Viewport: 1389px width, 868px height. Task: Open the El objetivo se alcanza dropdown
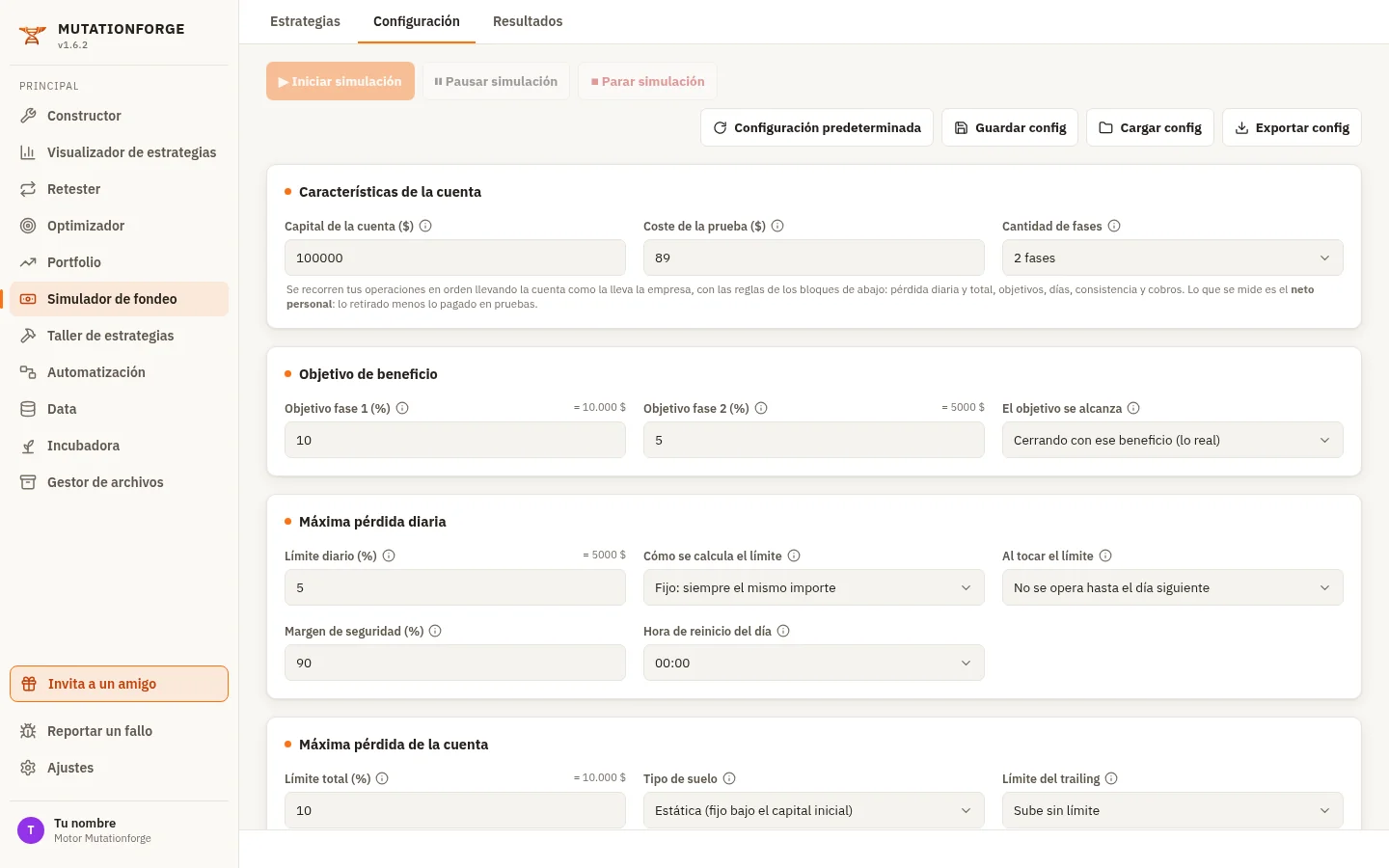pyautogui.click(x=1173, y=440)
